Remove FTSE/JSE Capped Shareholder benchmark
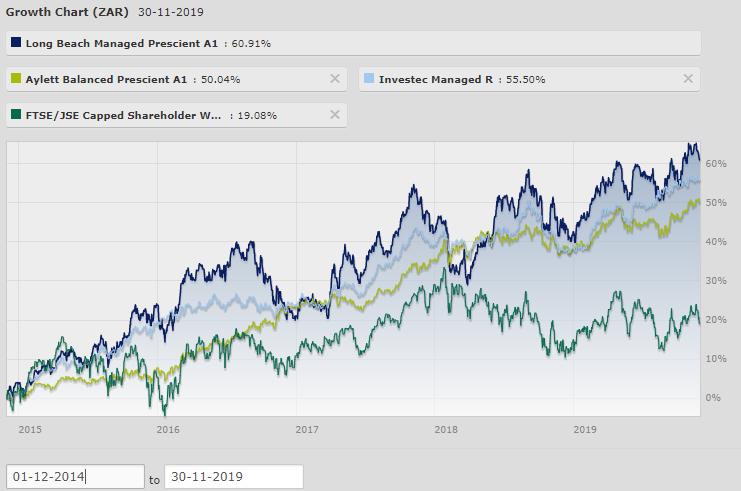 coord(335,115)
